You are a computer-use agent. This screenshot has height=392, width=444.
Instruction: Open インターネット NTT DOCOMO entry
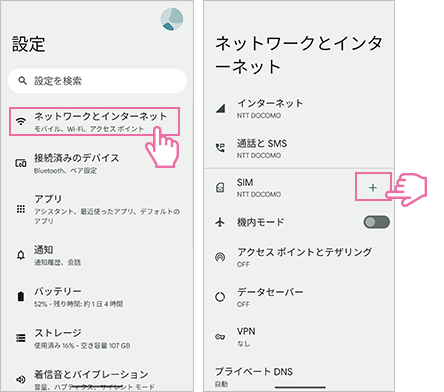299,109
